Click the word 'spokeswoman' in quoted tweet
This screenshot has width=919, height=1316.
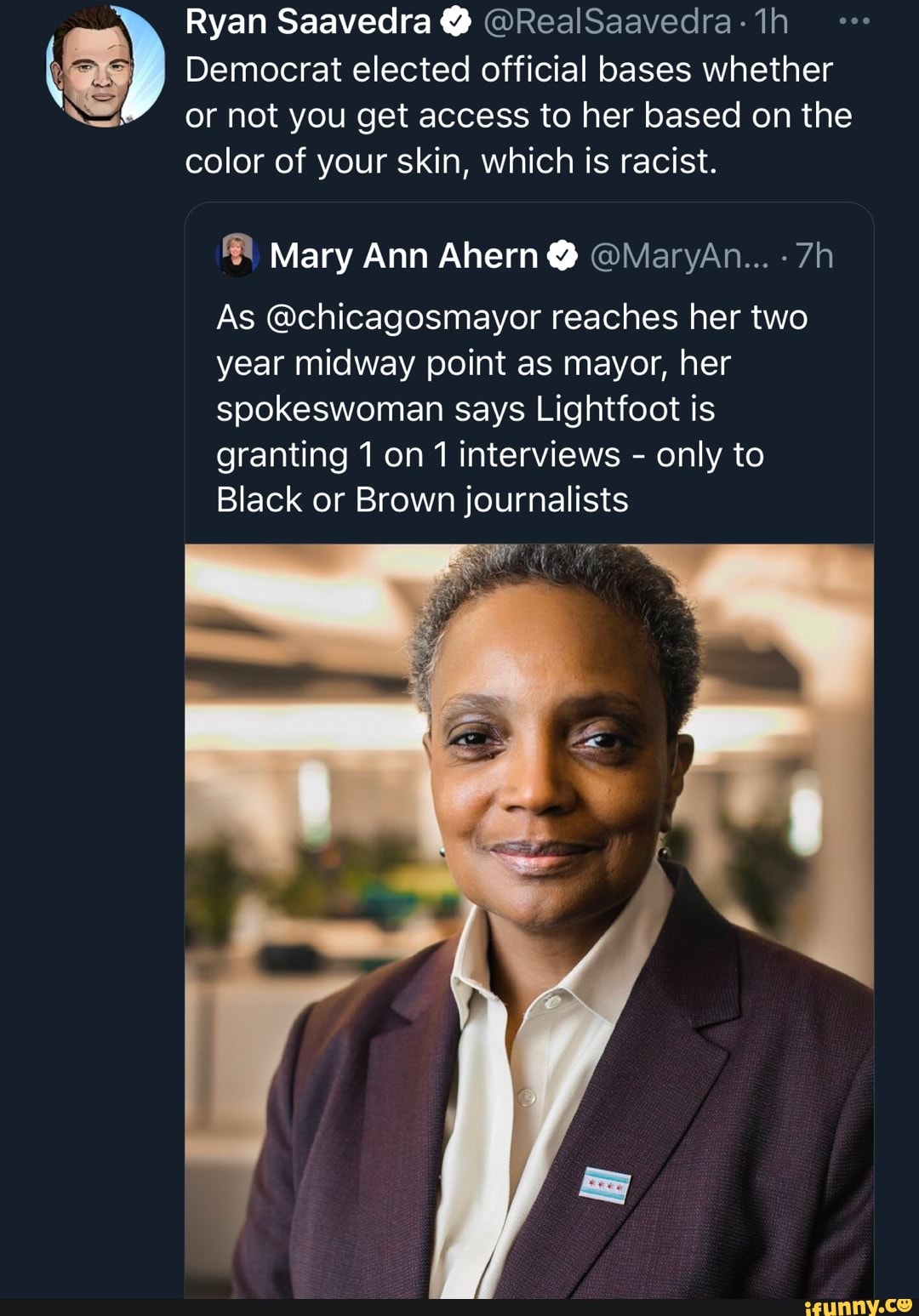point(330,409)
